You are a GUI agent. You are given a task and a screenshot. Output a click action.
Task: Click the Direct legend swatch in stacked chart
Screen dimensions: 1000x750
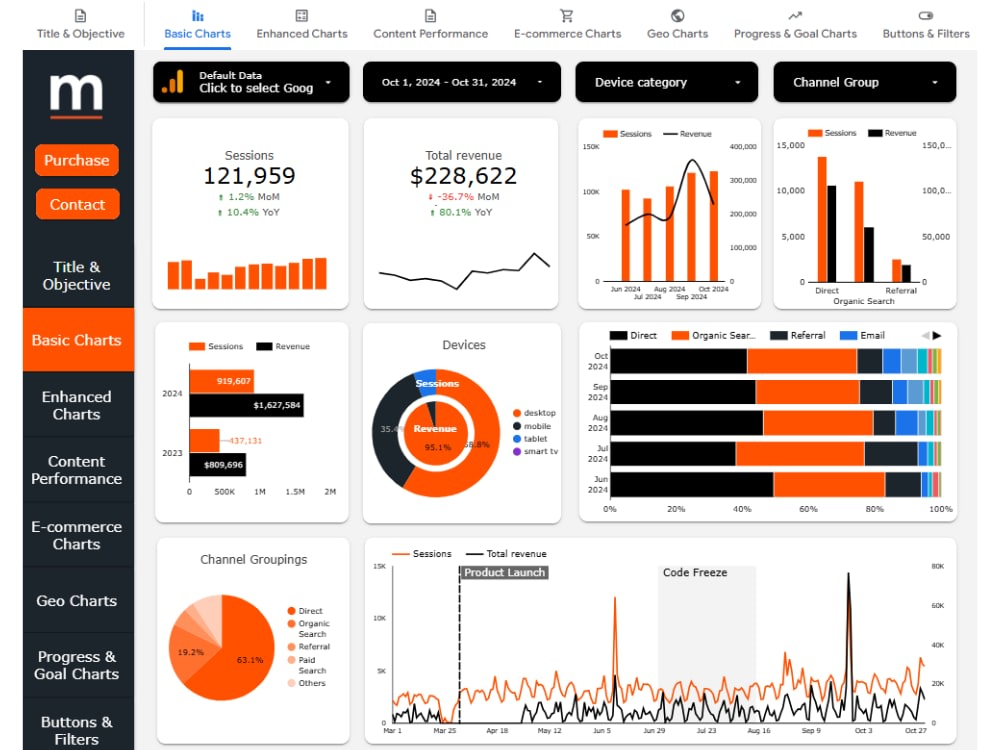[618, 335]
